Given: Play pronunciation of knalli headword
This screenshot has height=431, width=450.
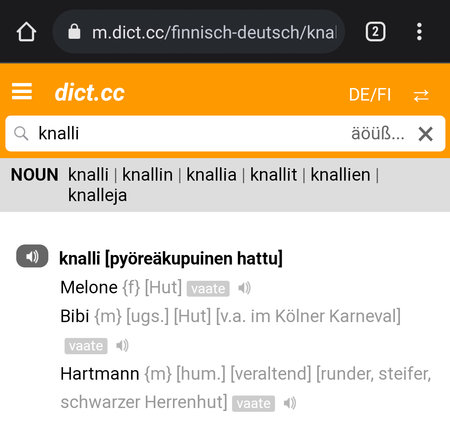Looking at the screenshot, I should click(32, 256).
